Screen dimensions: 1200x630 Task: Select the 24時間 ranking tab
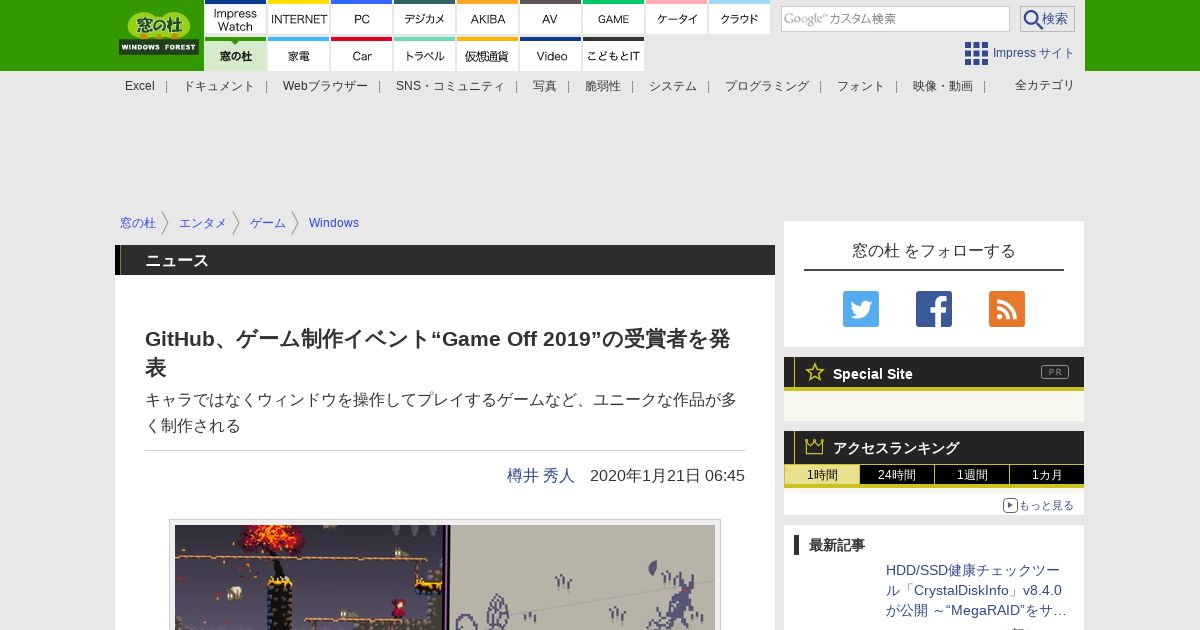897,475
